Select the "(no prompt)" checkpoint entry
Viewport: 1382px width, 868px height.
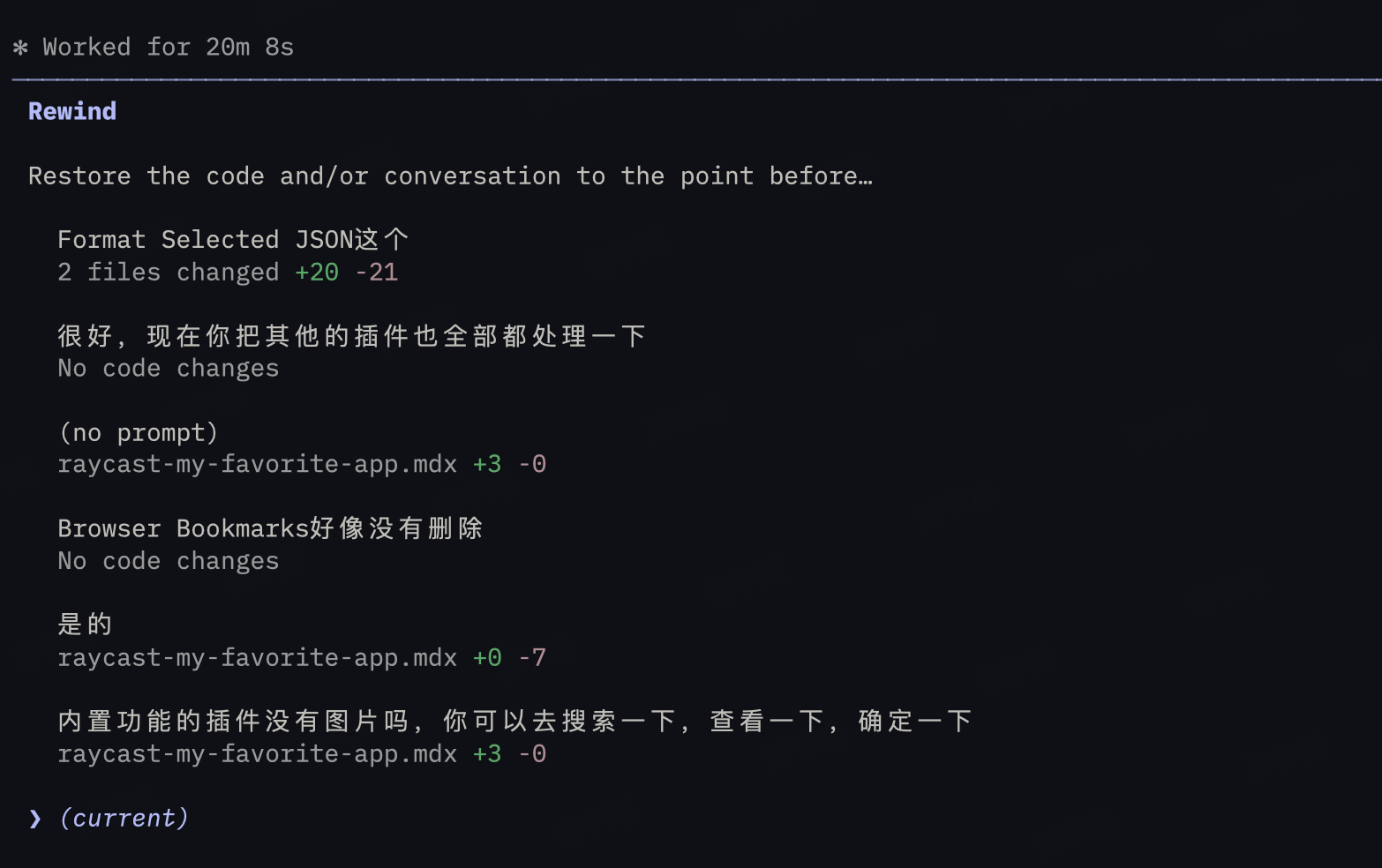coord(138,433)
